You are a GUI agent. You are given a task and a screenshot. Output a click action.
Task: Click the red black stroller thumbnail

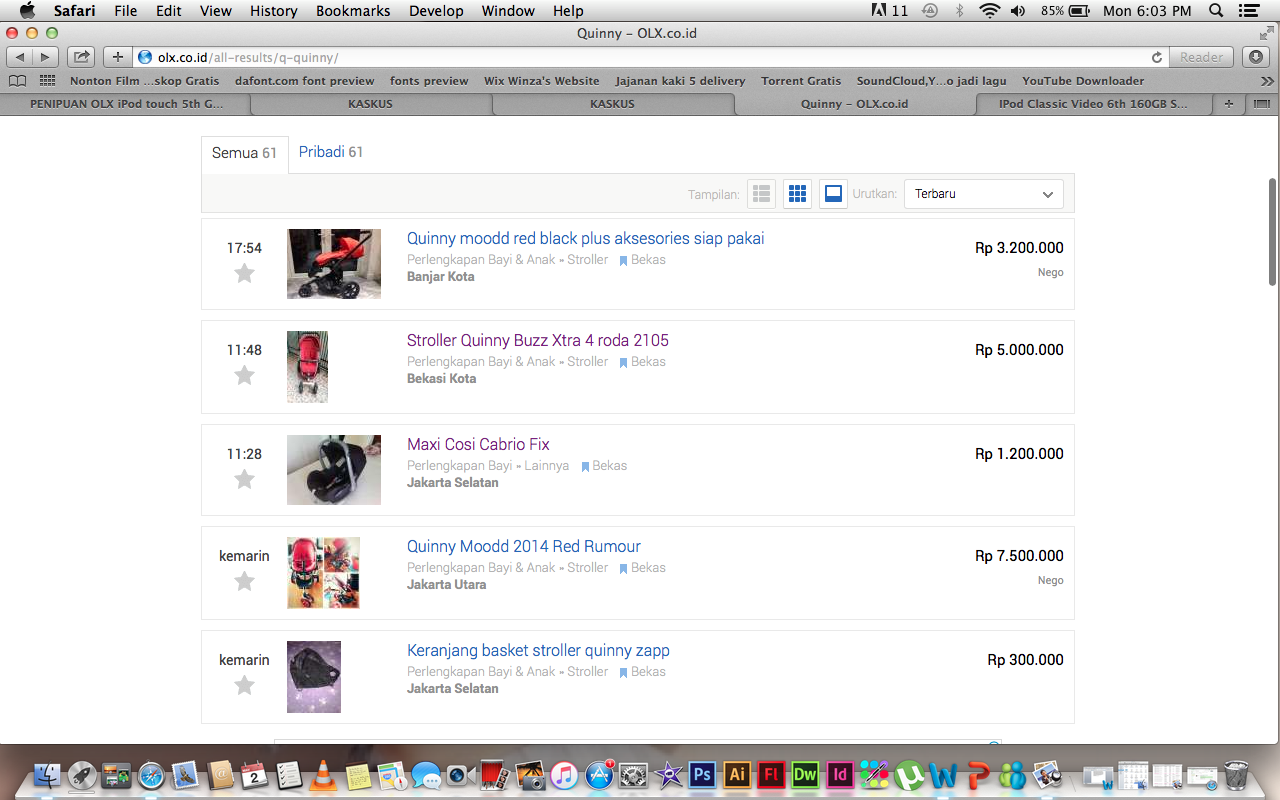(334, 264)
